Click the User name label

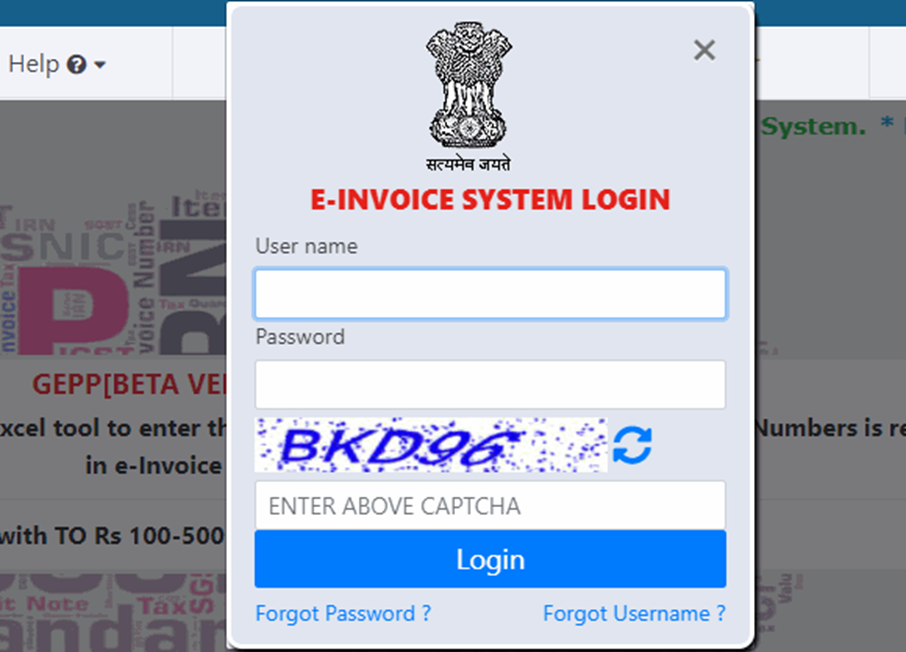tap(307, 246)
